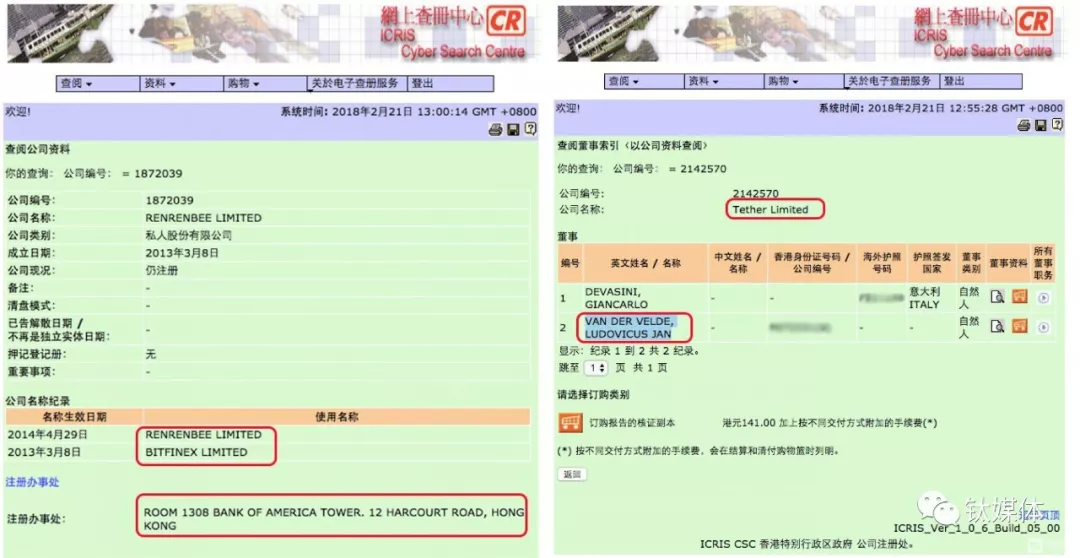Click cart icon beside 订购报告的核证副本

[570, 423]
